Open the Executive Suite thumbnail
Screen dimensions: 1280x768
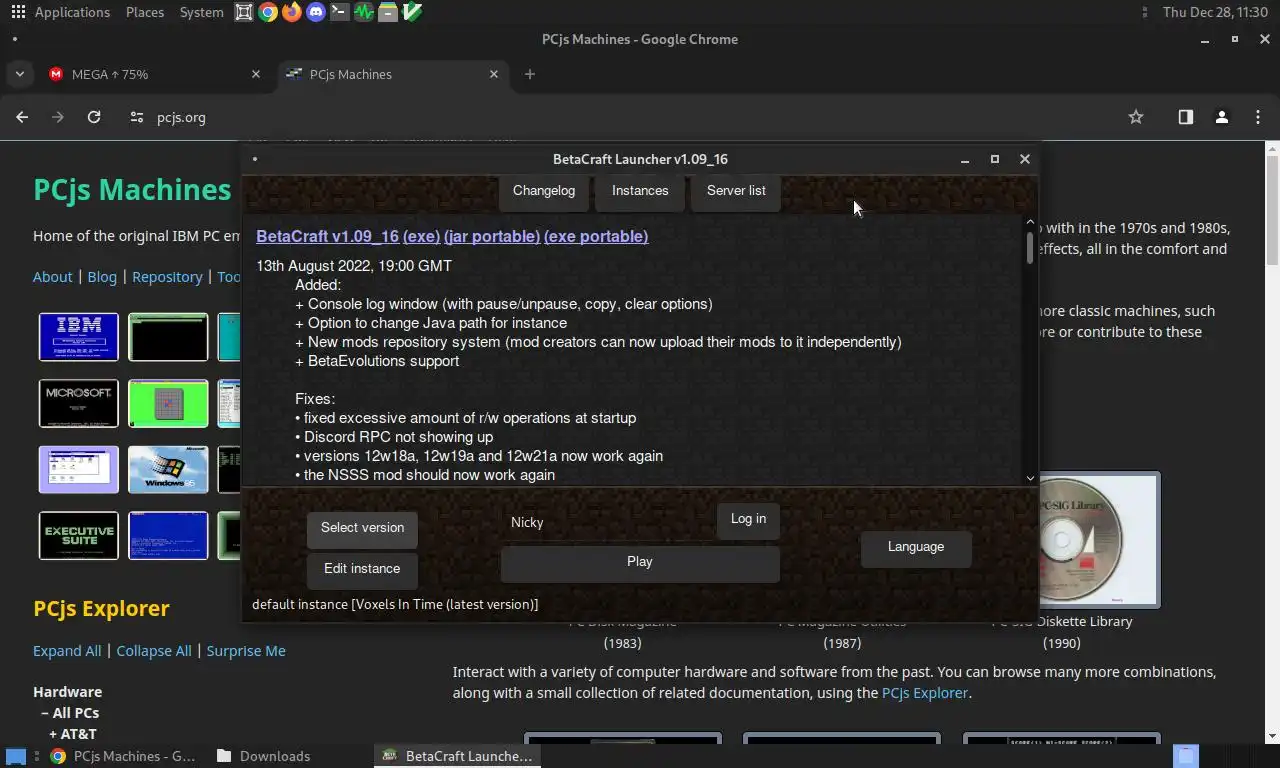pos(79,535)
